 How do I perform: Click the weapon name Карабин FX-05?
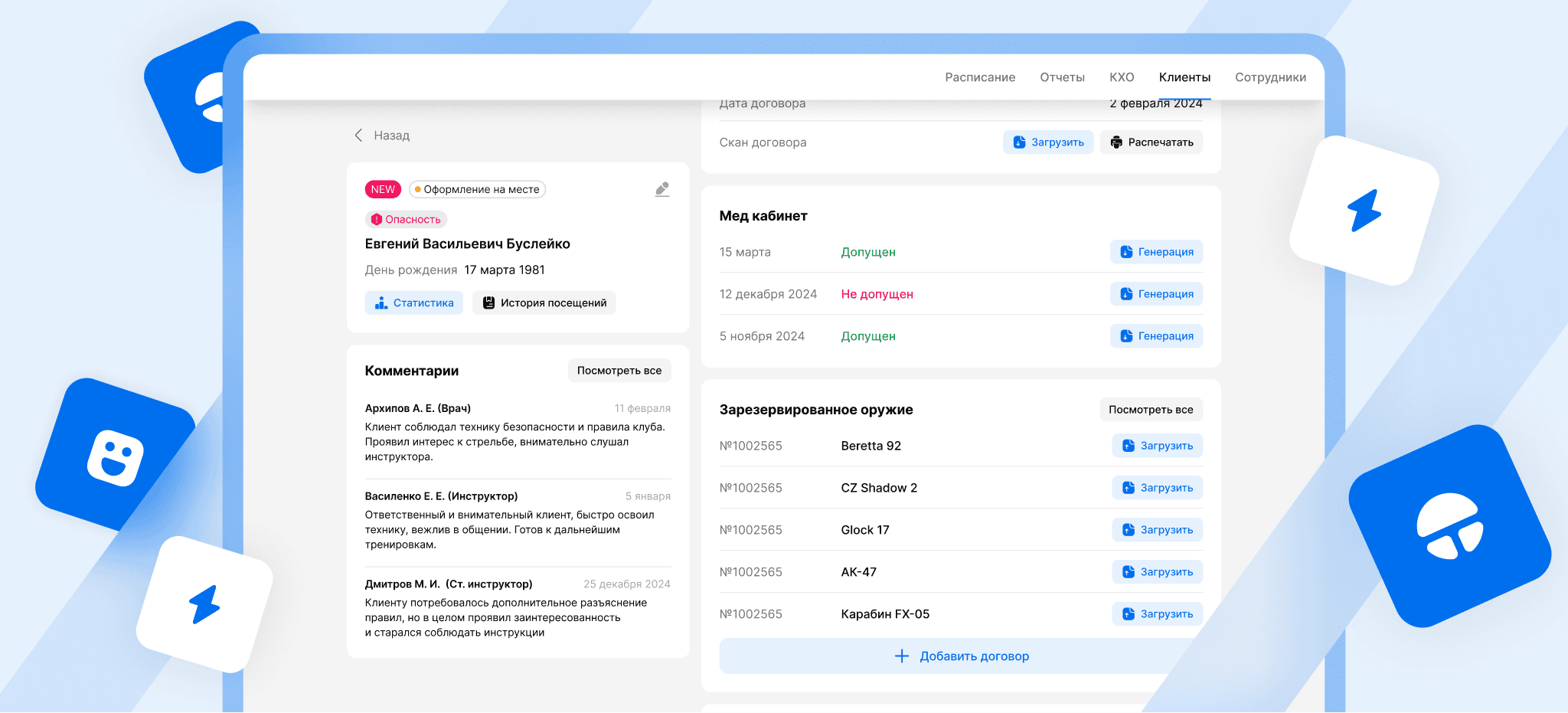[x=885, y=615]
